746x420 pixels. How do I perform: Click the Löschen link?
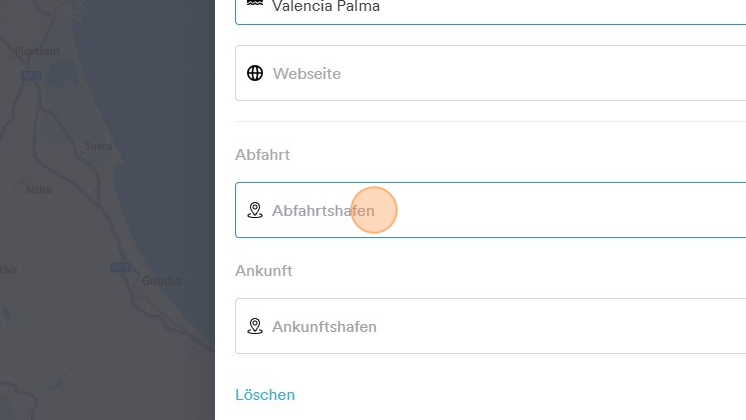coord(265,395)
